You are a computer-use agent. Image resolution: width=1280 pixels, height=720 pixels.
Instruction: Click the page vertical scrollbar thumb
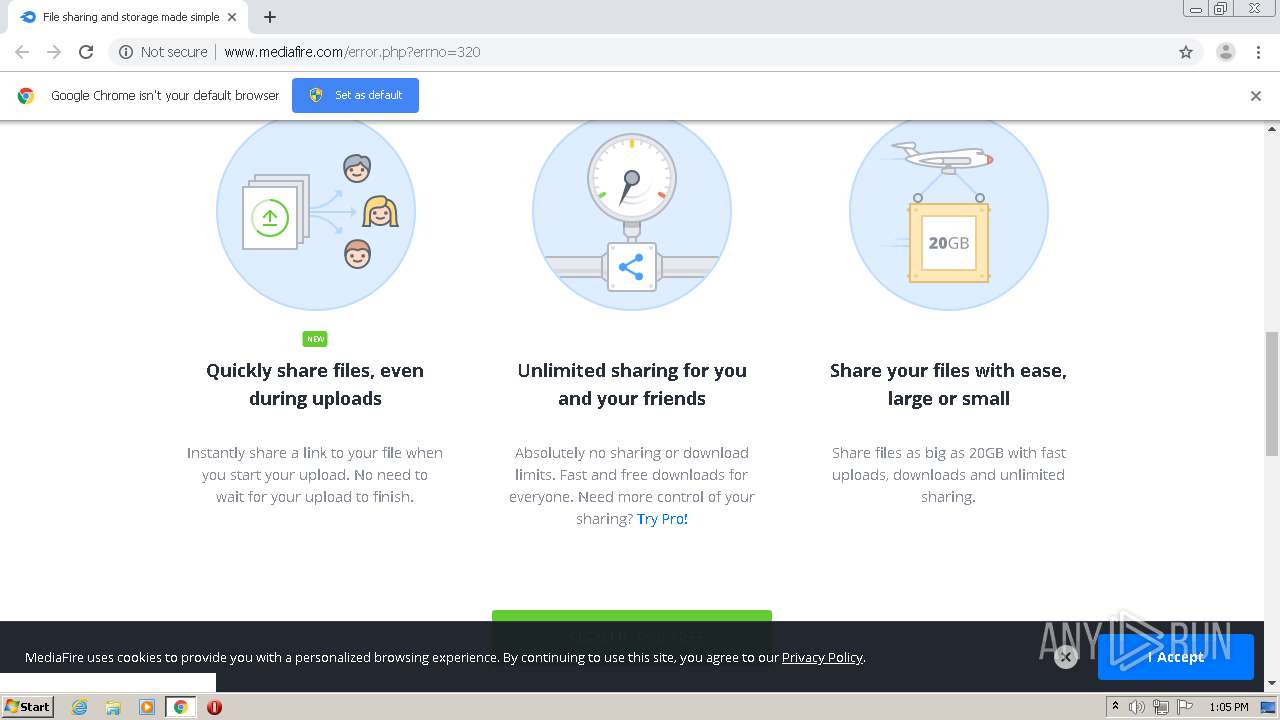[x=1272, y=392]
